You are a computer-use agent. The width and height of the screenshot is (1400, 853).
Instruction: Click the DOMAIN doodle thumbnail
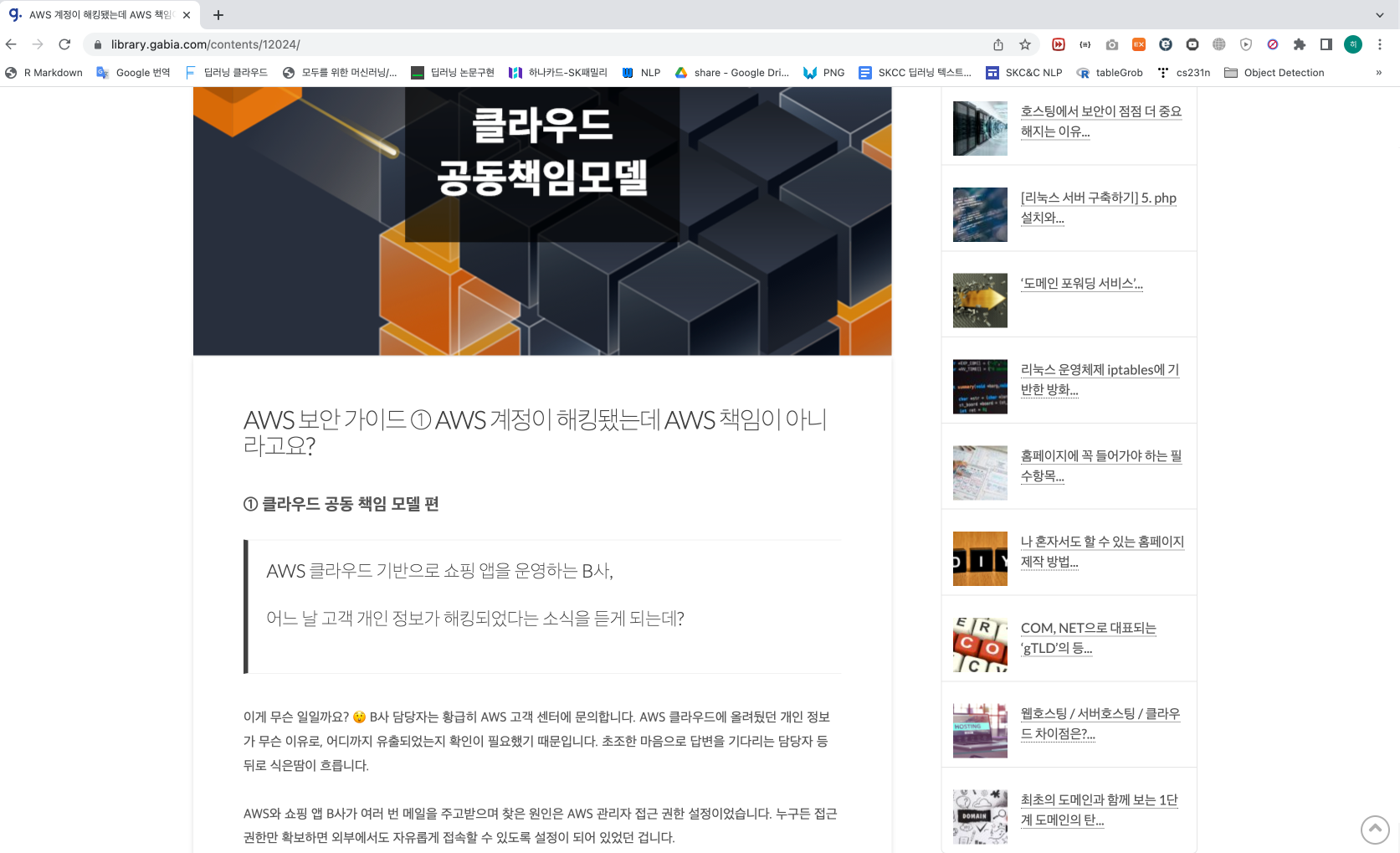coord(980,816)
